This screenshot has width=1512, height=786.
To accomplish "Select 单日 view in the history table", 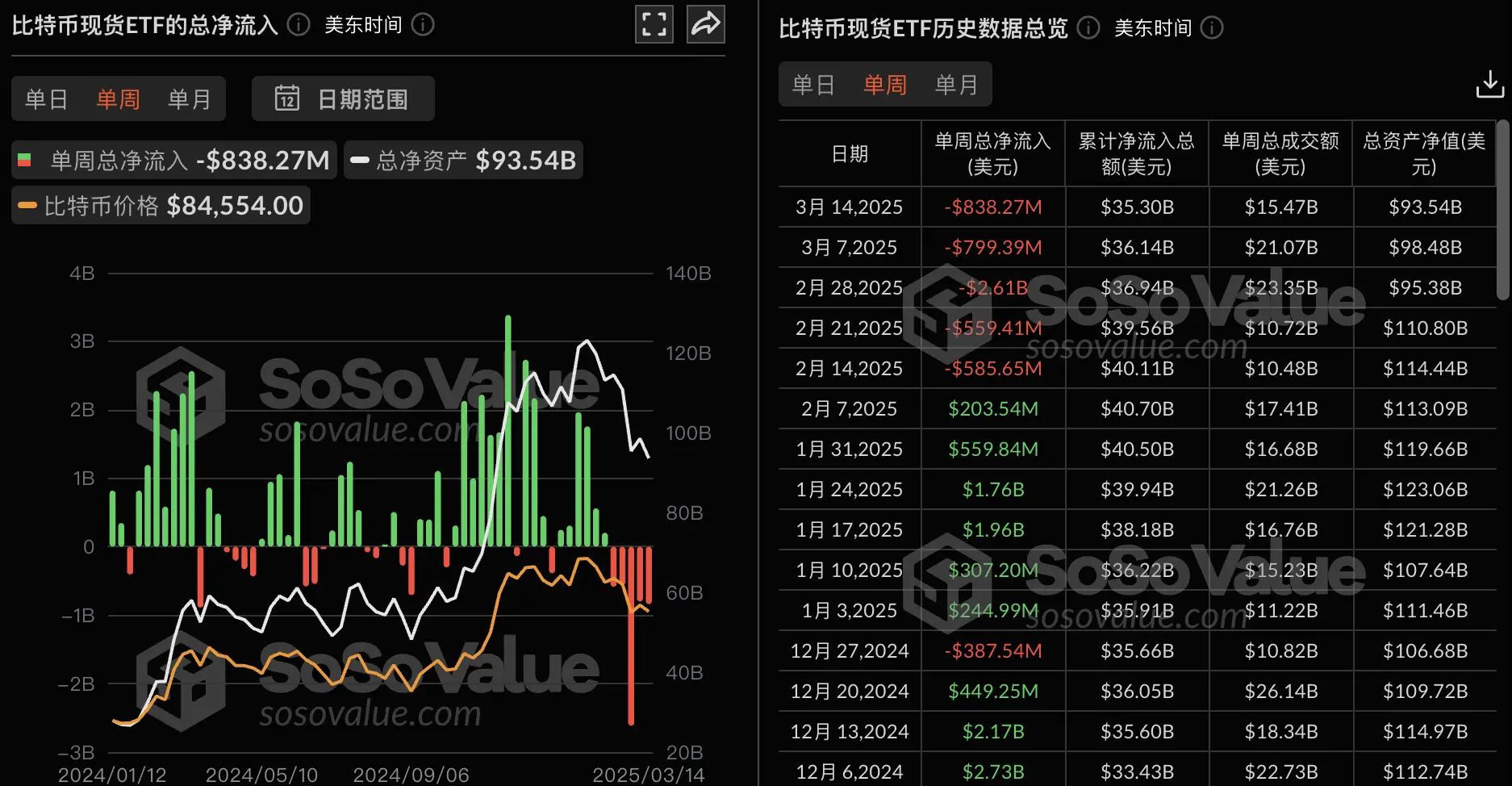I will (812, 83).
